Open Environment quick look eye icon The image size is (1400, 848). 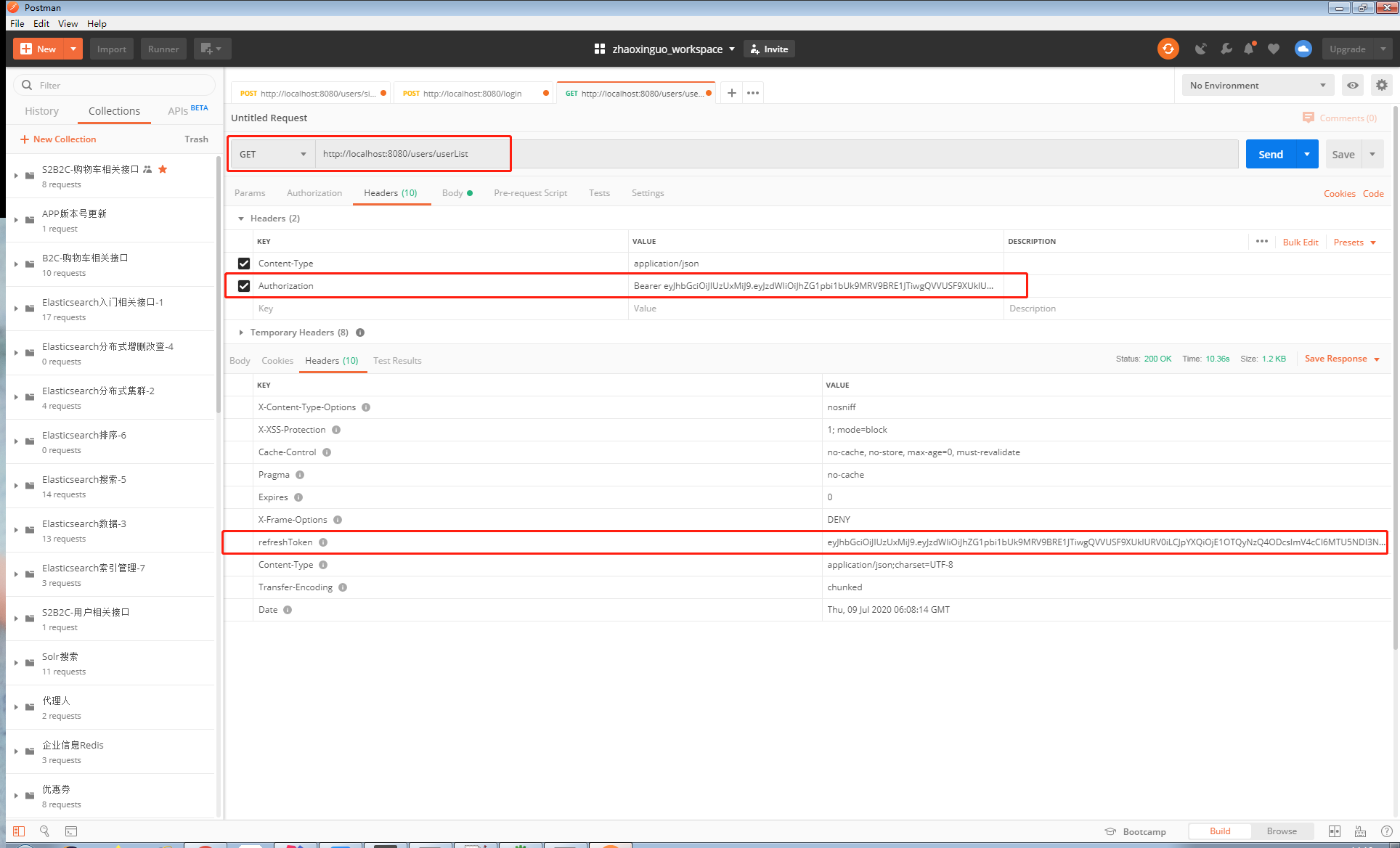coord(1352,85)
